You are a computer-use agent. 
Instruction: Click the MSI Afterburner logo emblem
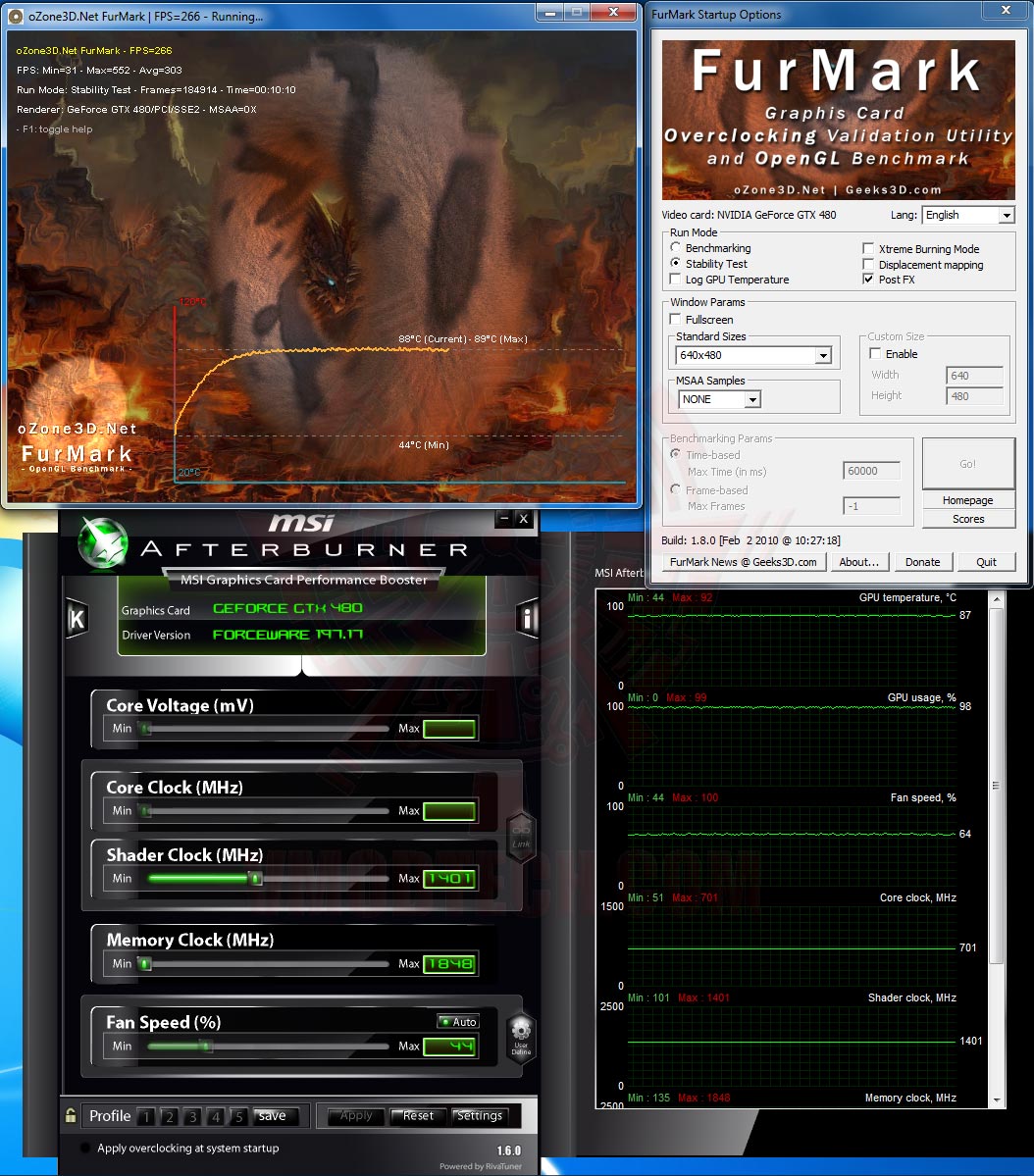[x=103, y=541]
